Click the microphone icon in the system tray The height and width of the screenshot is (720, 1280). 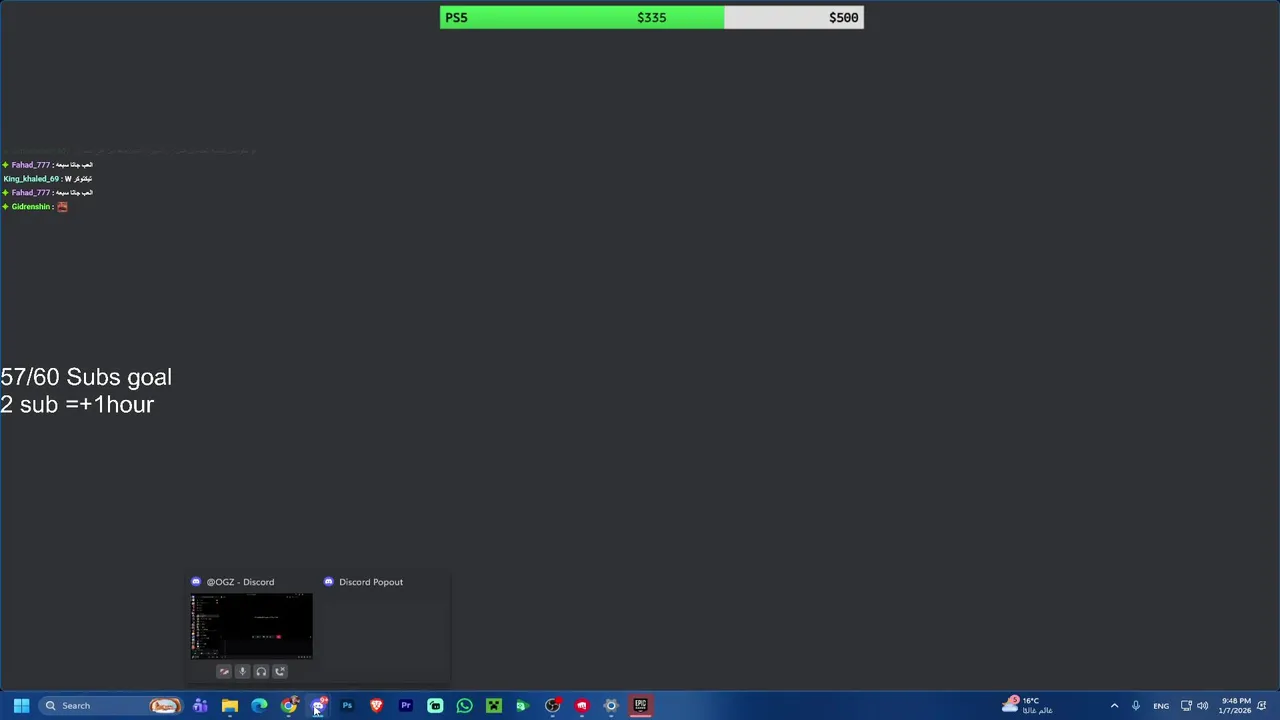coord(1135,706)
